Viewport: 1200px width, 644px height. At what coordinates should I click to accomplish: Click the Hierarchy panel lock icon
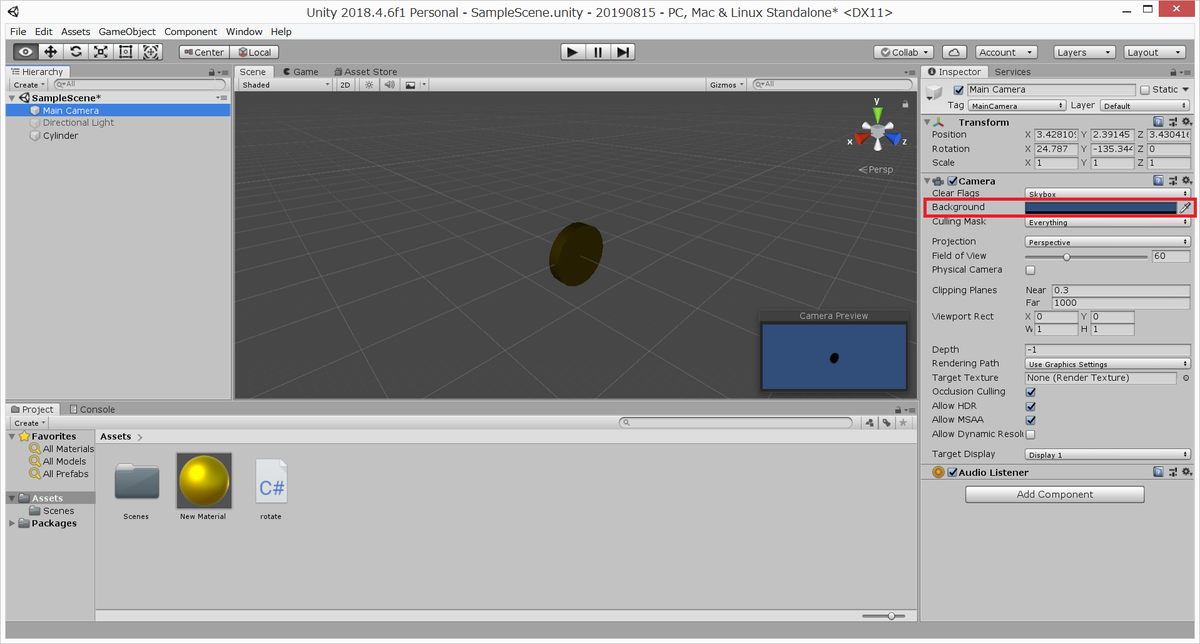[212, 72]
